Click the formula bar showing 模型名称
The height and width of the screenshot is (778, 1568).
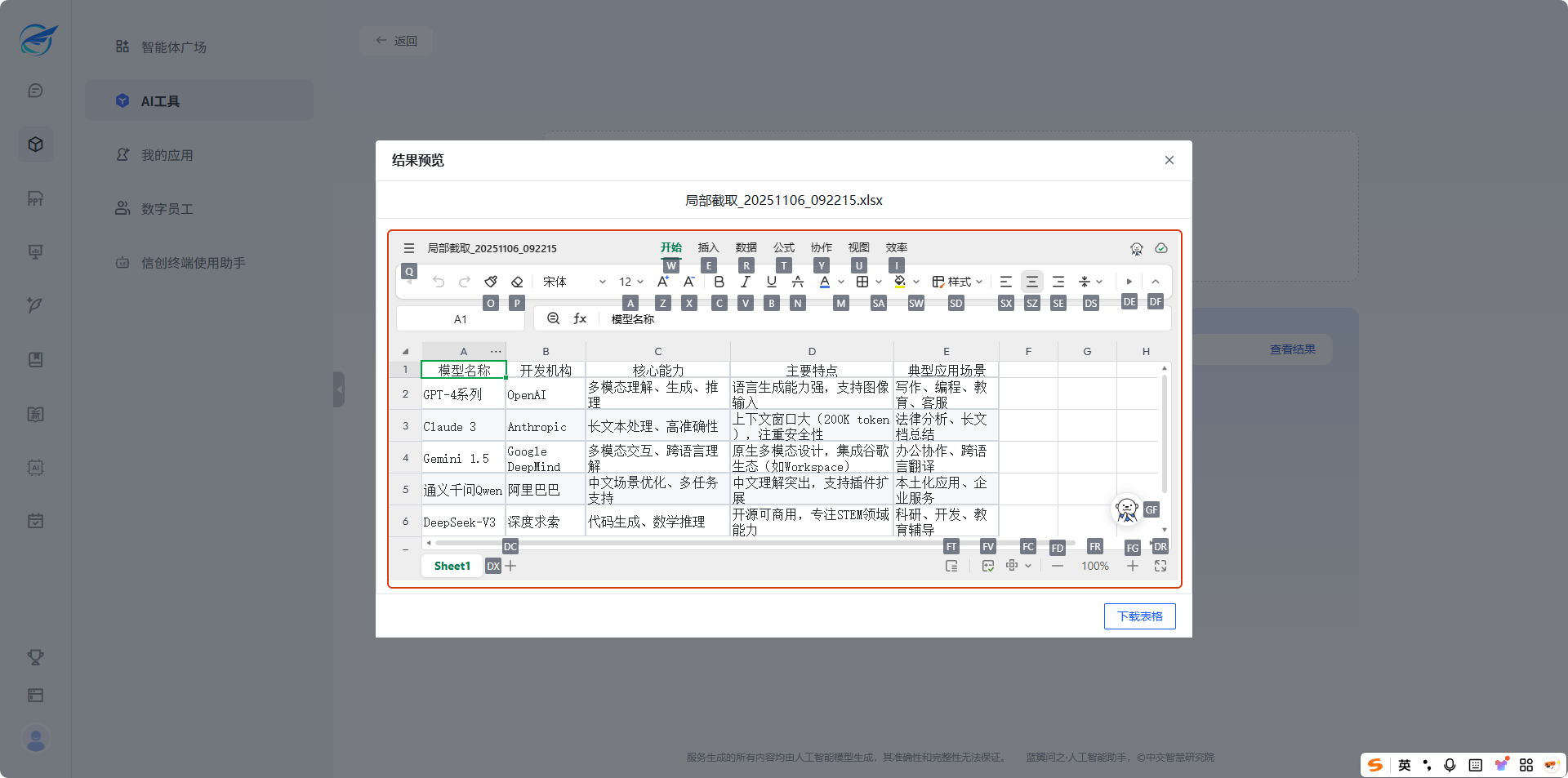pyautogui.click(x=886, y=319)
